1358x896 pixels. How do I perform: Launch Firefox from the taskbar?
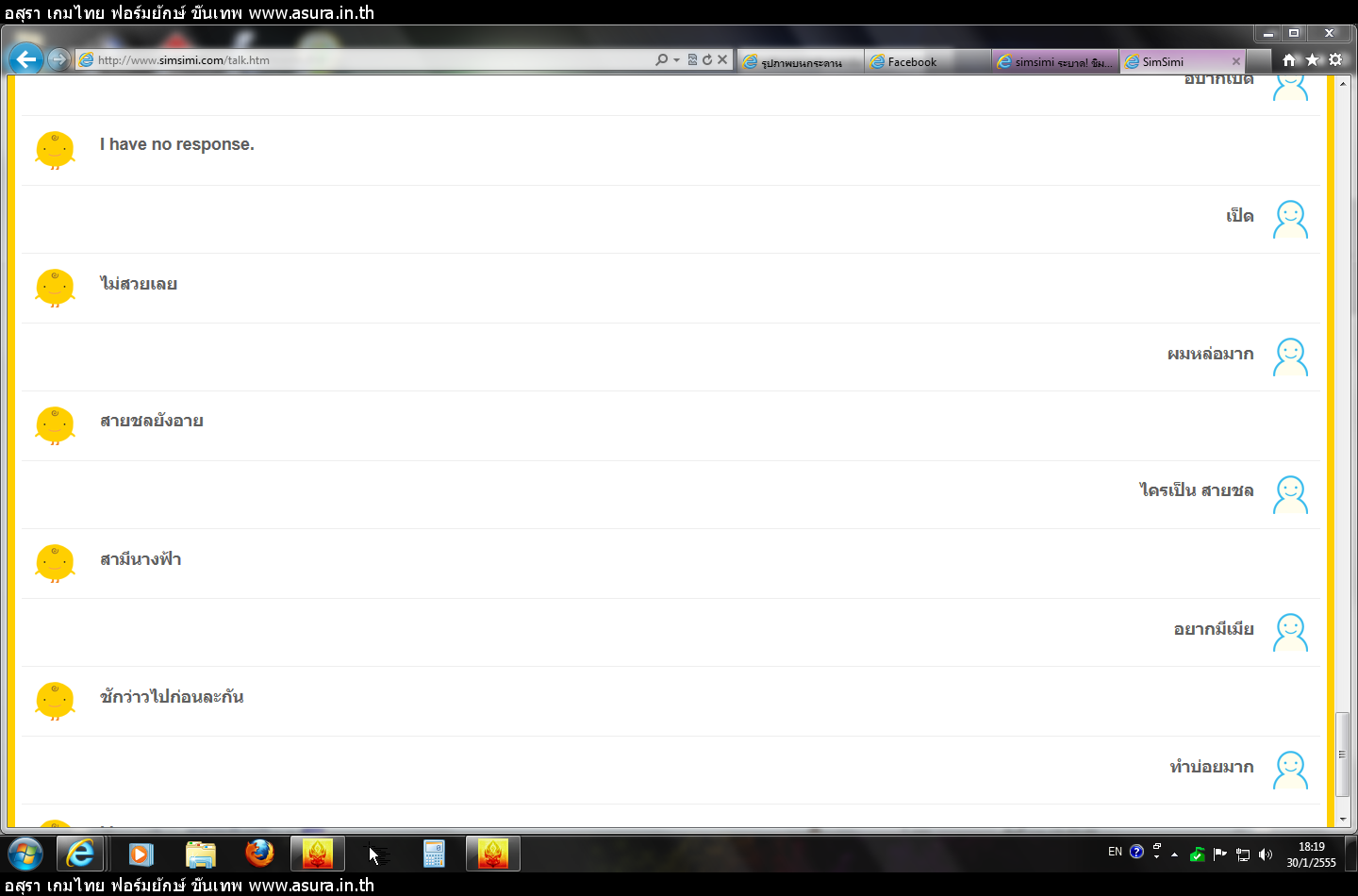click(259, 854)
